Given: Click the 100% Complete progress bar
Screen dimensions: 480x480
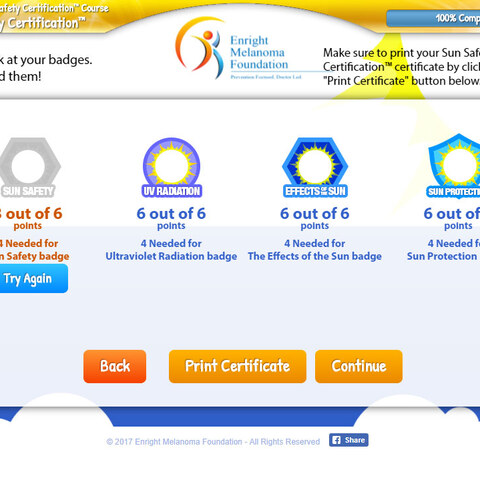Looking at the screenshot, I should [433, 18].
